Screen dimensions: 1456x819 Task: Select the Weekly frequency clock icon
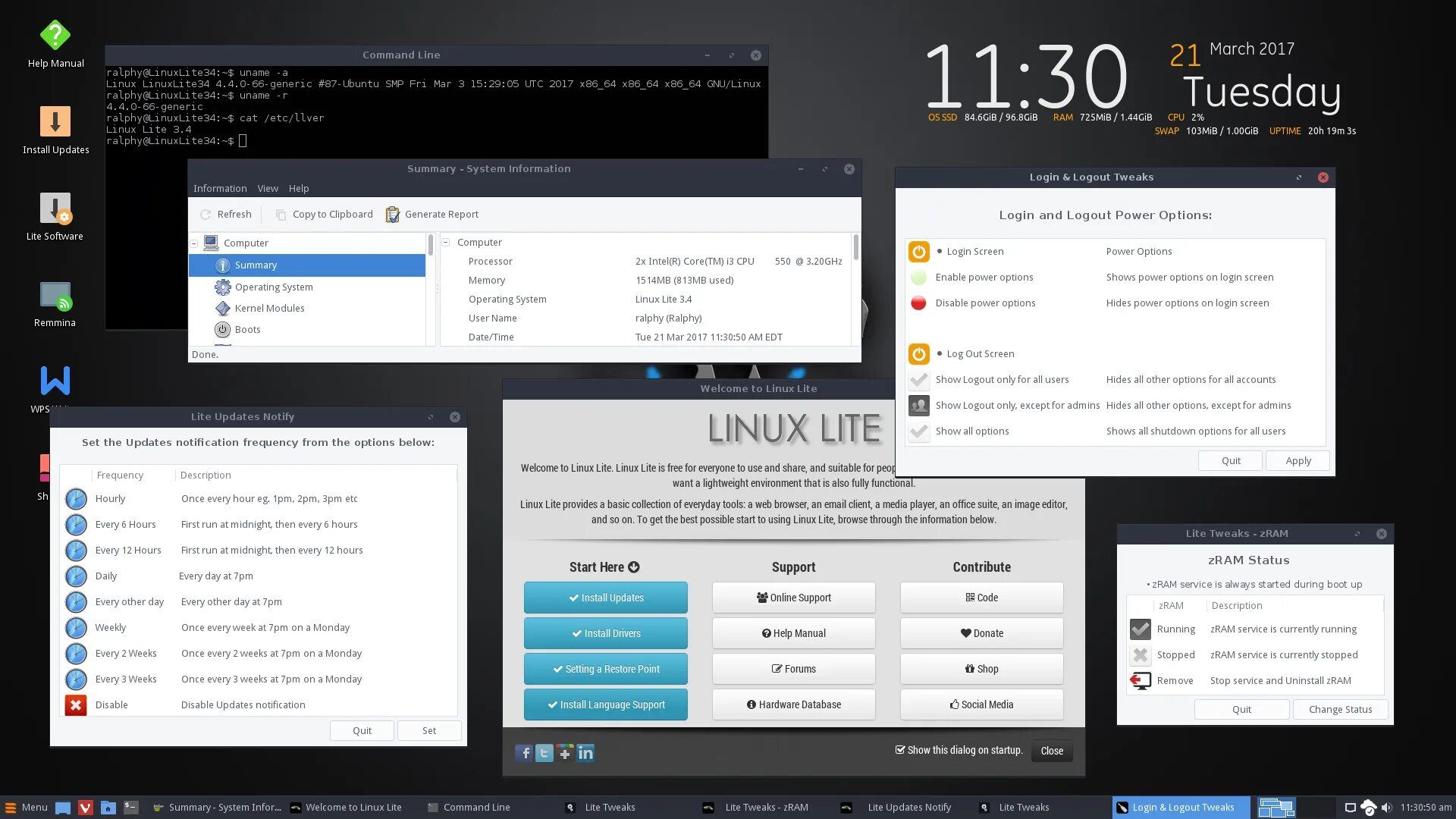(x=76, y=628)
